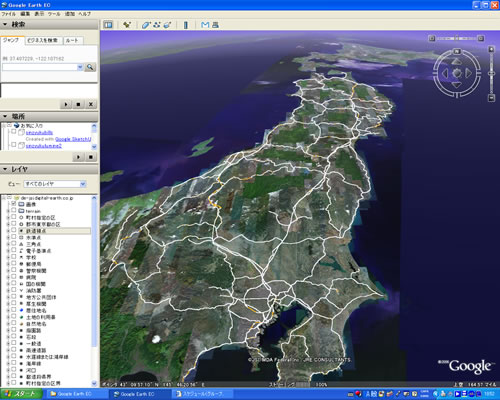Open the search input history dropdown
This screenshot has height=400, width=500.
[x=80, y=67]
